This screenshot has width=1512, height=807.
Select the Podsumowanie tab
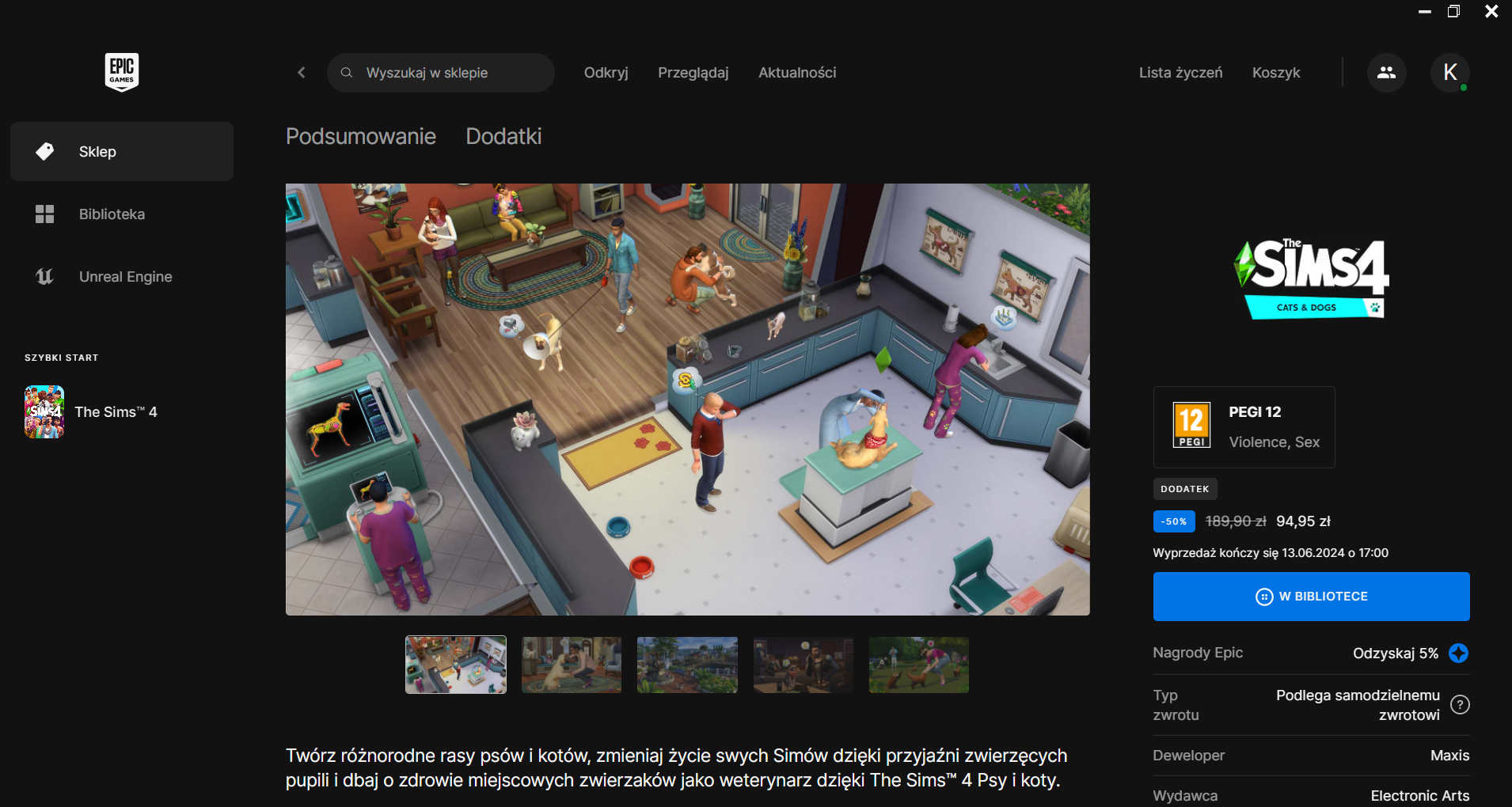tap(360, 137)
